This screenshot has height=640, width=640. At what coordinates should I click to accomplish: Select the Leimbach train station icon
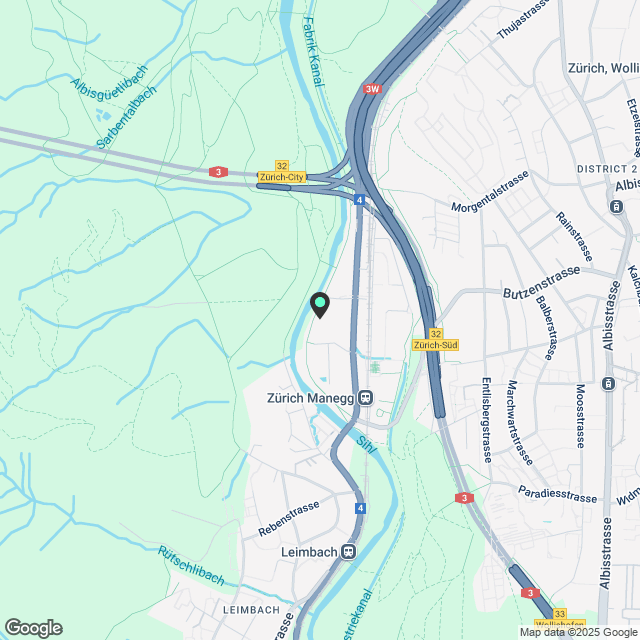(x=349, y=552)
